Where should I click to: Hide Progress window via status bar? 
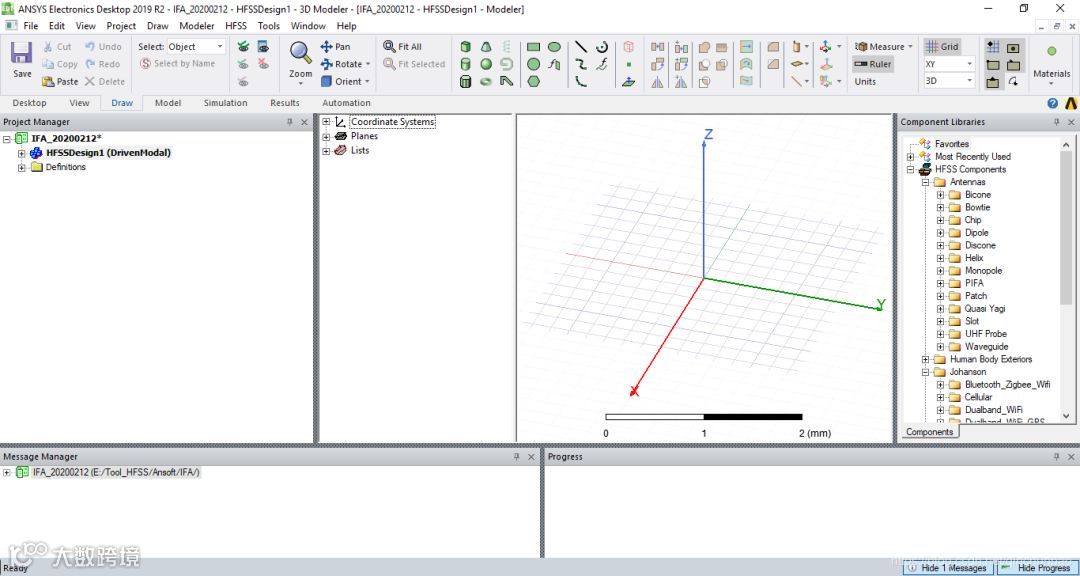[x=1036, y=568]
